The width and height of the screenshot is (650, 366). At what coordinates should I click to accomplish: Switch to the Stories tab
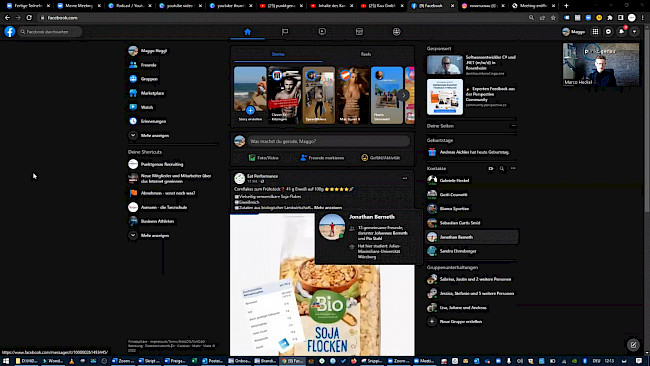278,54
